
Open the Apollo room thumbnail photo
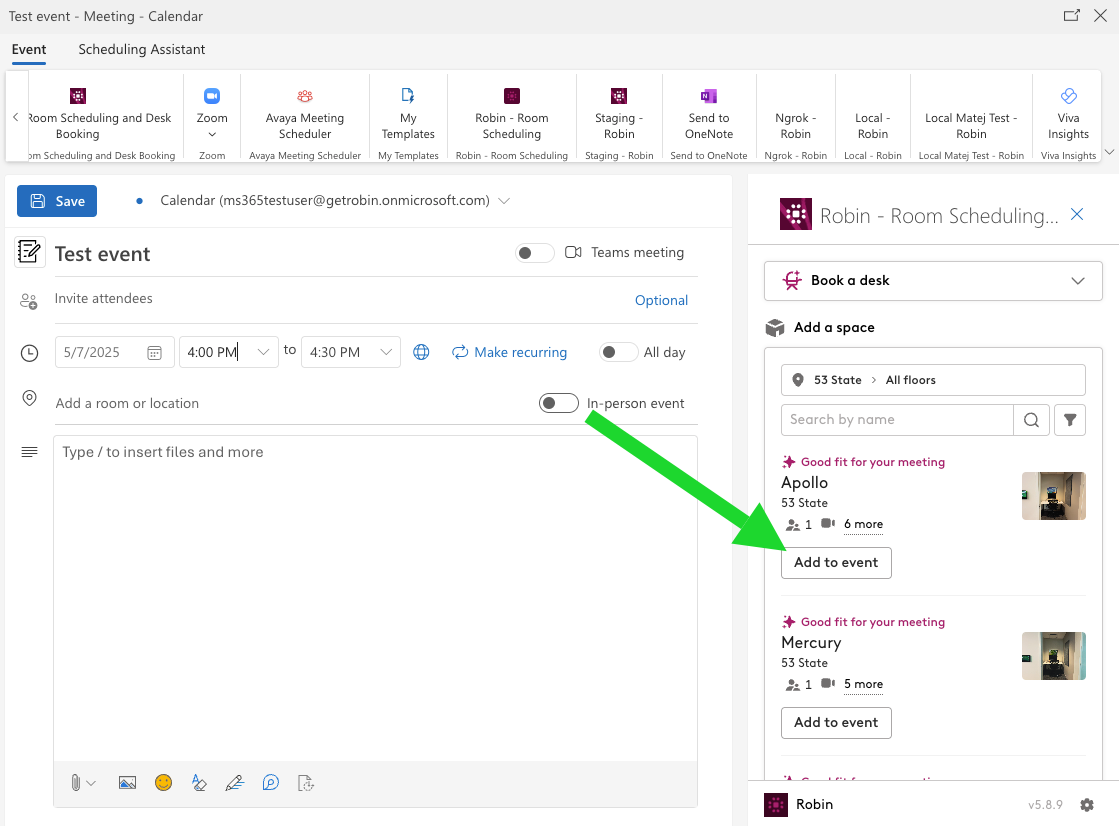coord(1053,495)
